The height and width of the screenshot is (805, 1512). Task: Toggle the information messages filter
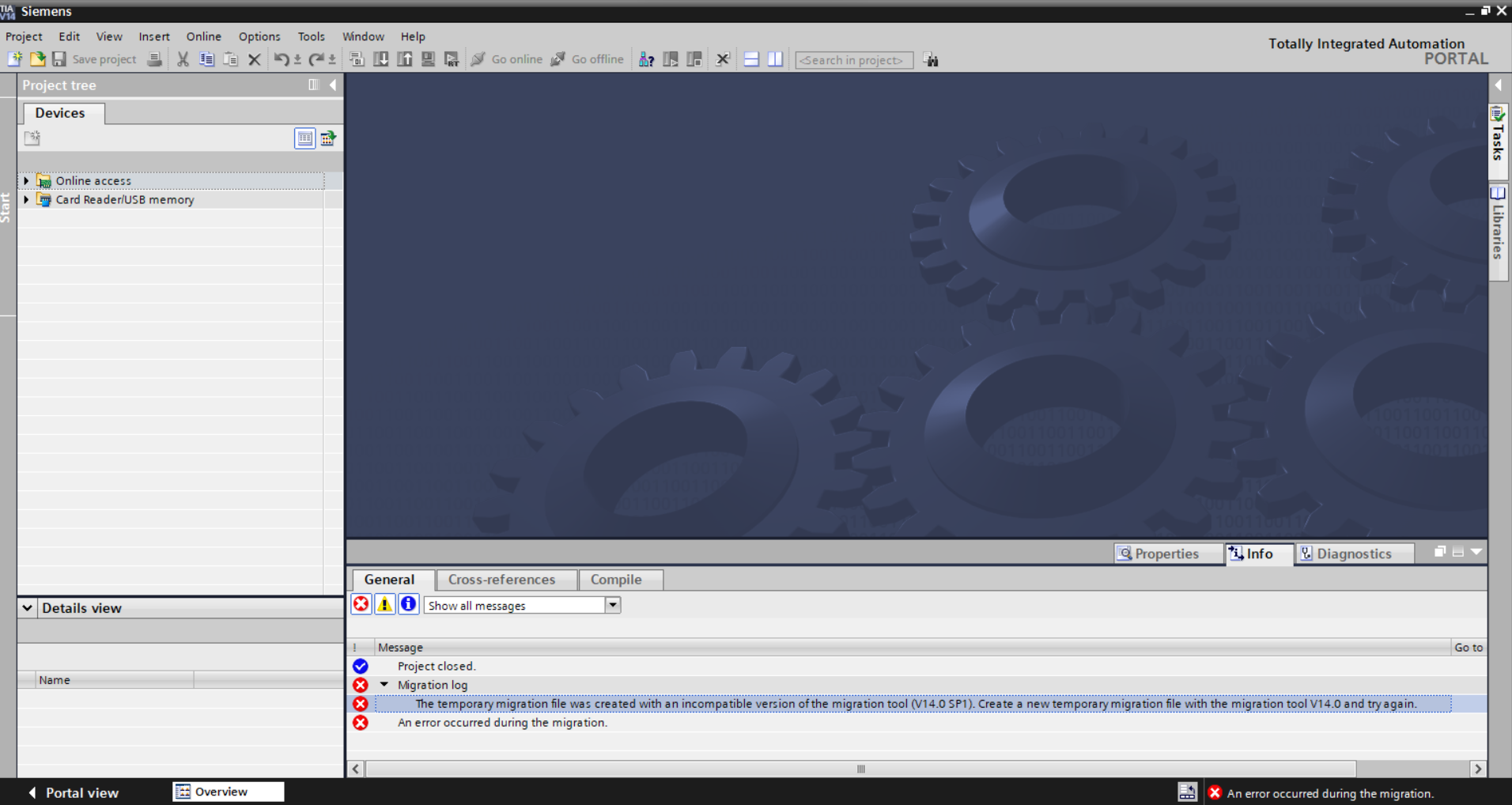click(408, 605)
